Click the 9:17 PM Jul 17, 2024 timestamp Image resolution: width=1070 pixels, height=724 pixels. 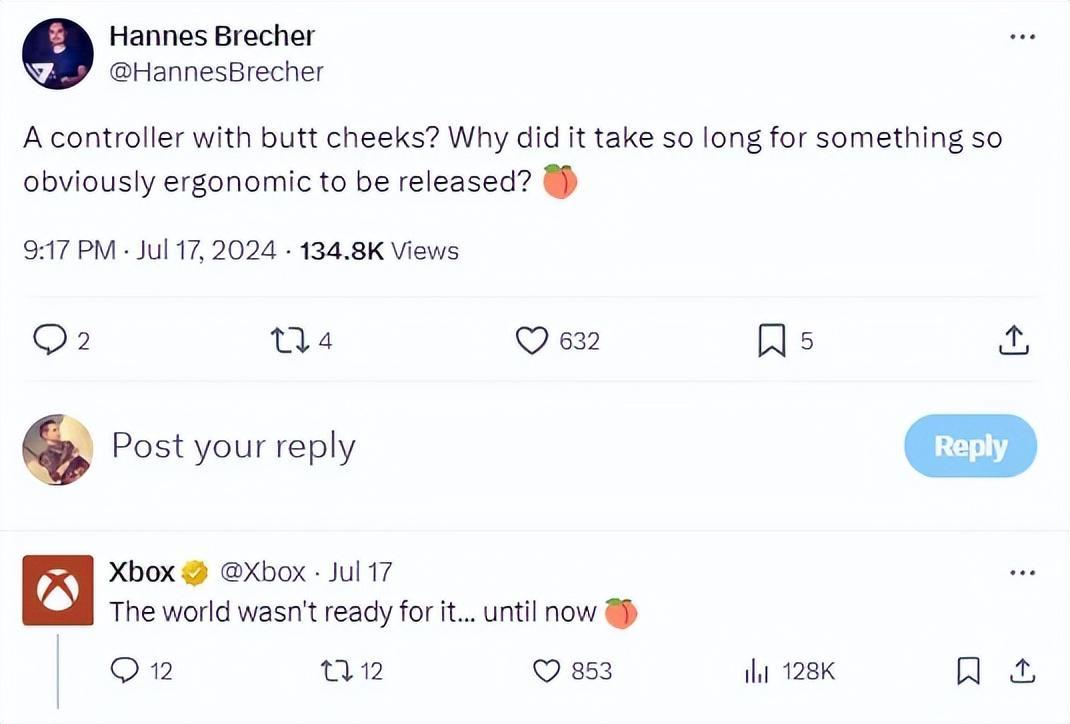149,250
